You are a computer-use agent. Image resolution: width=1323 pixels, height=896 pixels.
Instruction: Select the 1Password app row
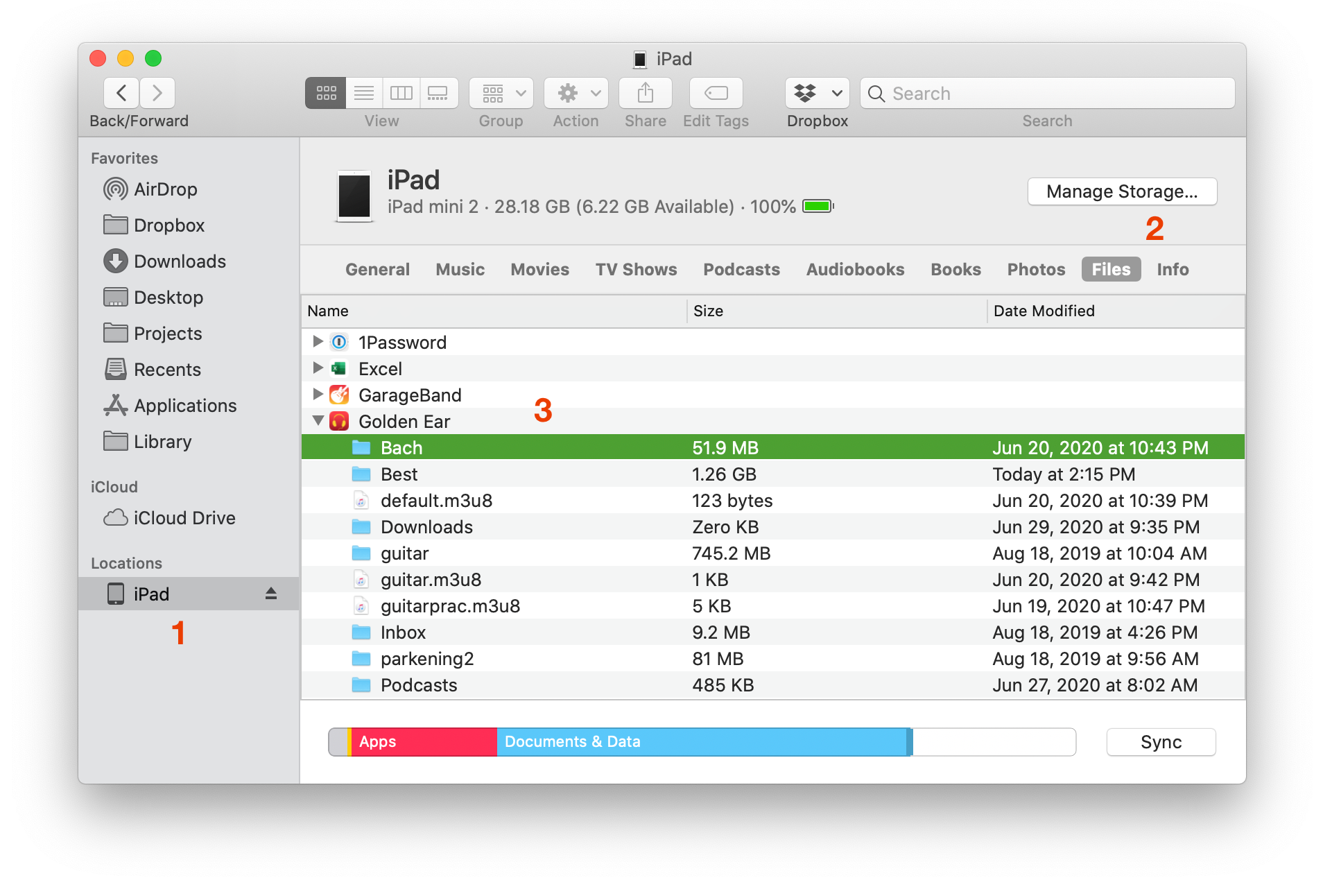[x=773, y=342]
